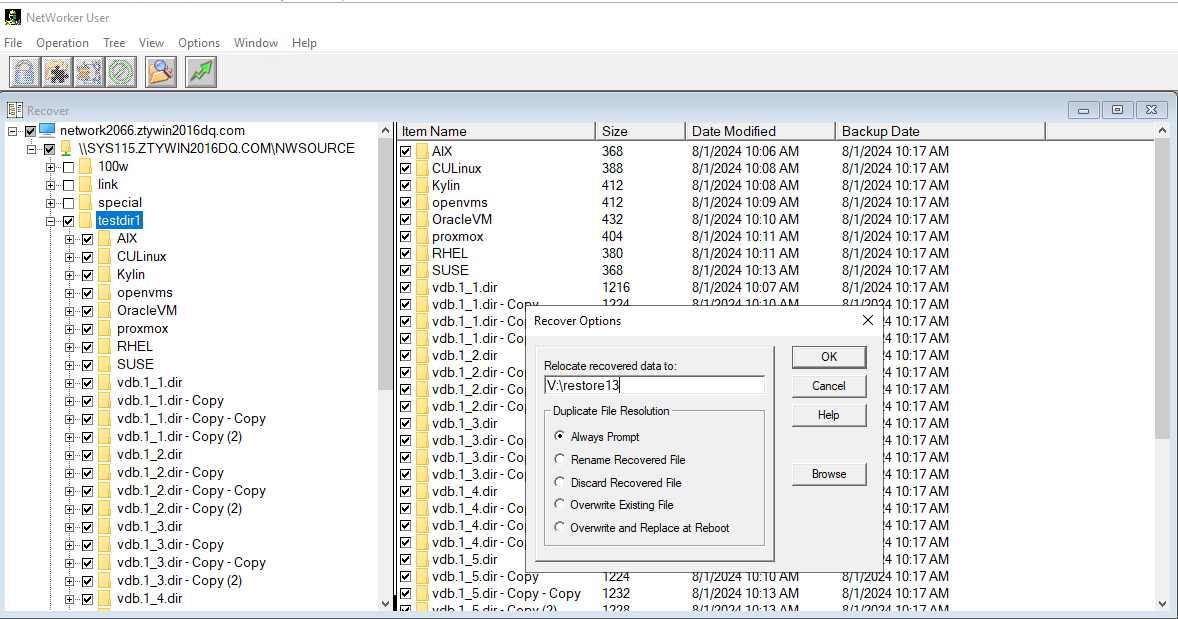This screenshot has width=1178, height=619.
Task: Open the Tree menu
Action: click(114, 43)
